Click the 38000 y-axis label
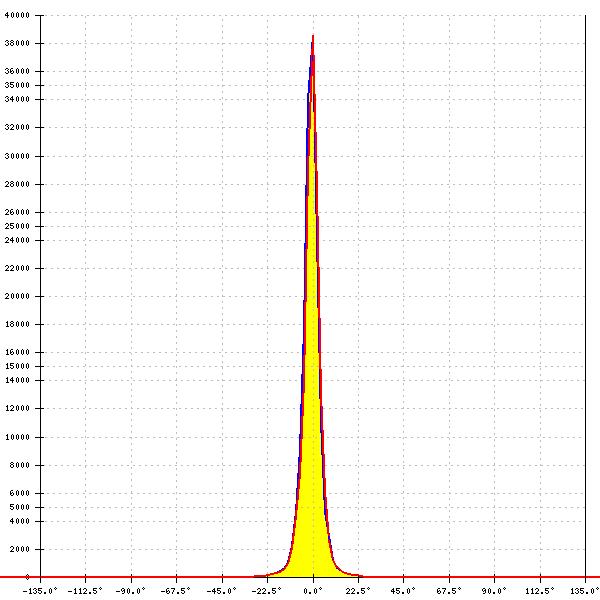The height and width of the screenshot is (600, 600). (x=17, y=43)
